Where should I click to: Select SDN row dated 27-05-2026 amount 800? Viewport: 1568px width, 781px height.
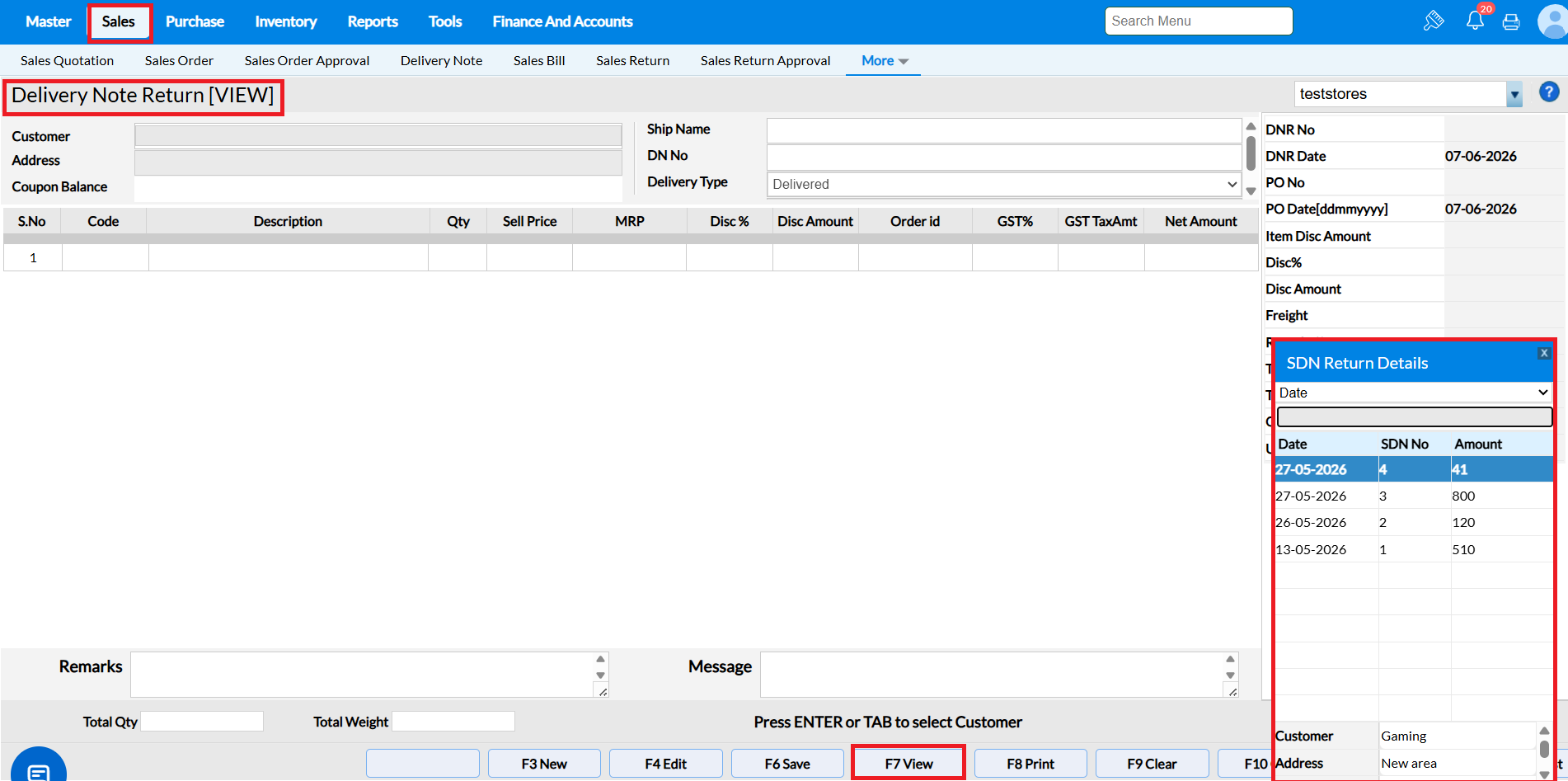click(1414, 496)
